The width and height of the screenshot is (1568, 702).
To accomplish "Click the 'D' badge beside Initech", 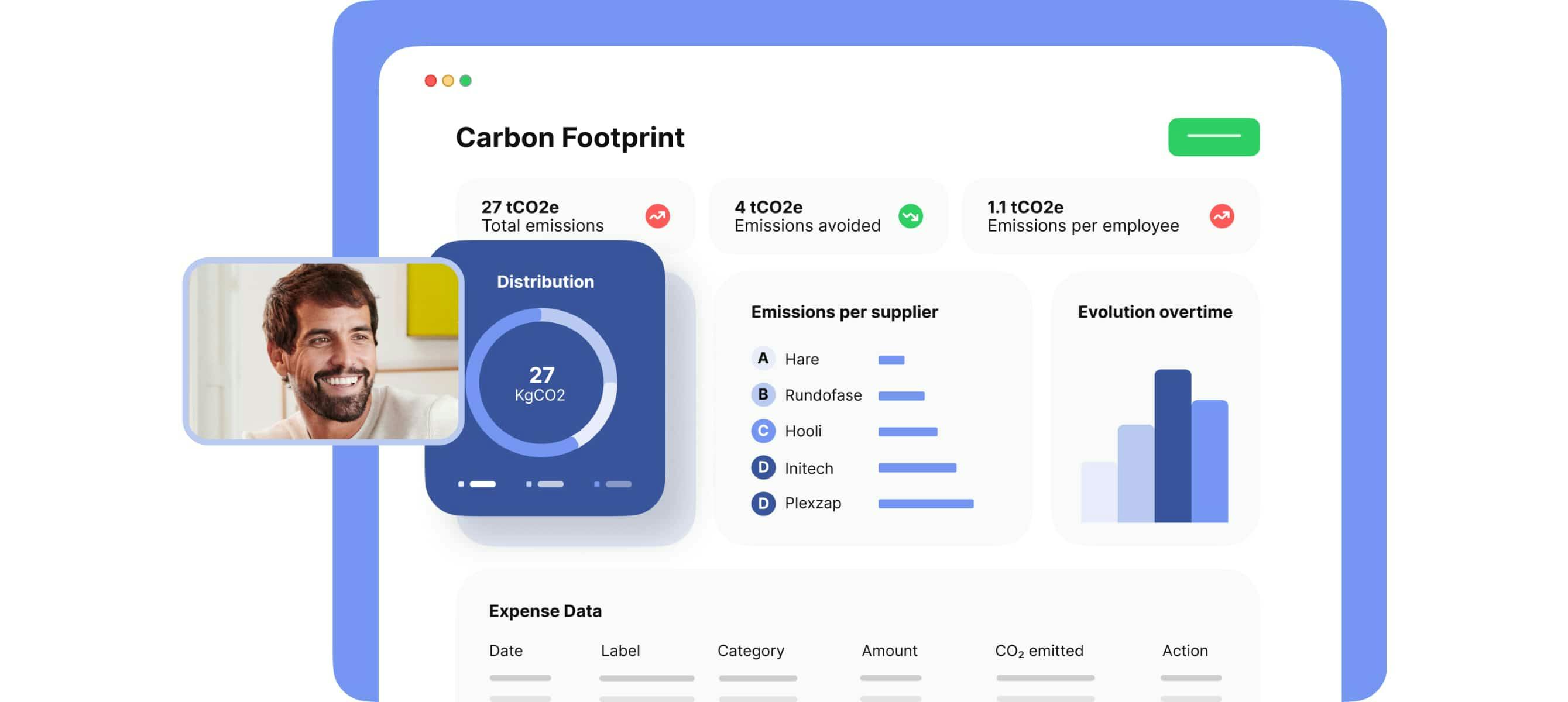I will [x=763, y=467].
